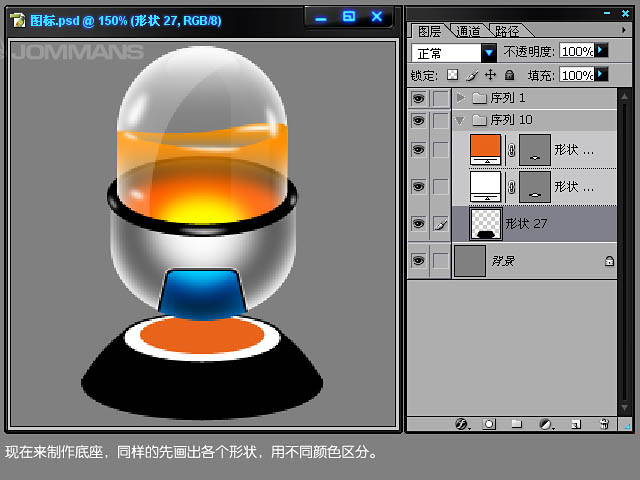This screenshot has height=480, width=640.
Task: Open the 填充 fill slider arrow
Action: 601,74
